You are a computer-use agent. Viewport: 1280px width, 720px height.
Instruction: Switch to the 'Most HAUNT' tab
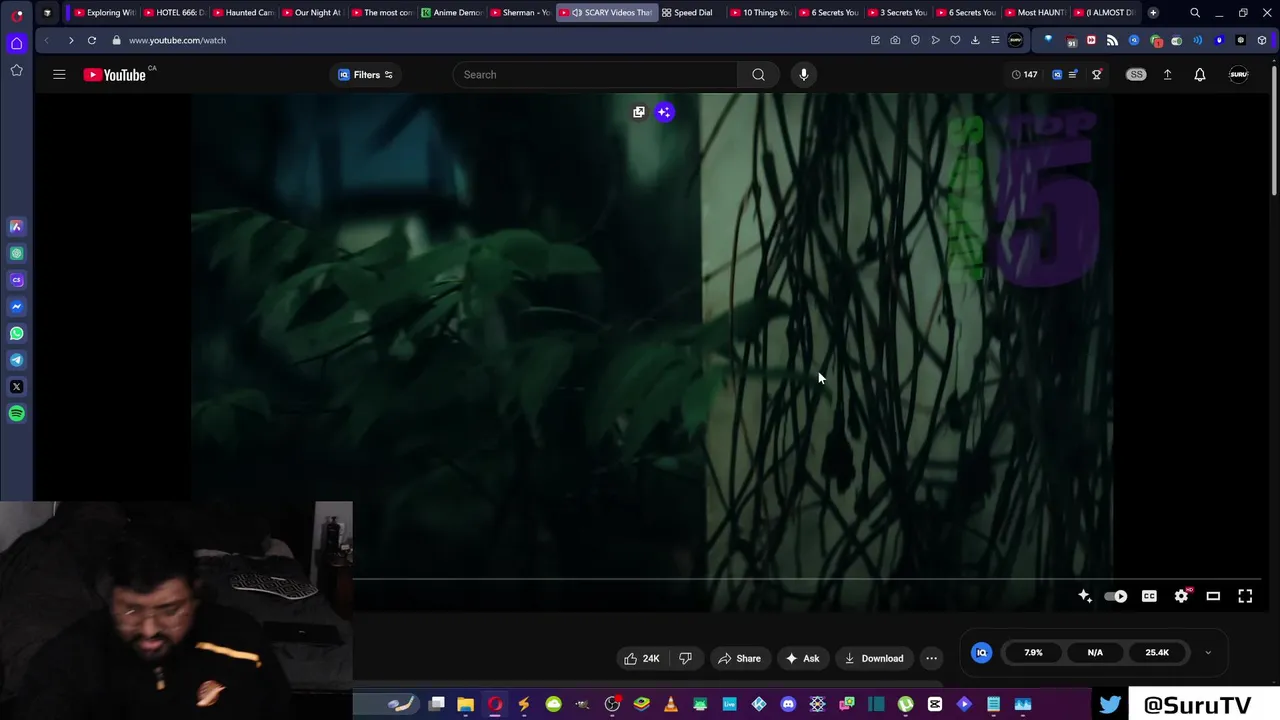[x=1035, y=13]
